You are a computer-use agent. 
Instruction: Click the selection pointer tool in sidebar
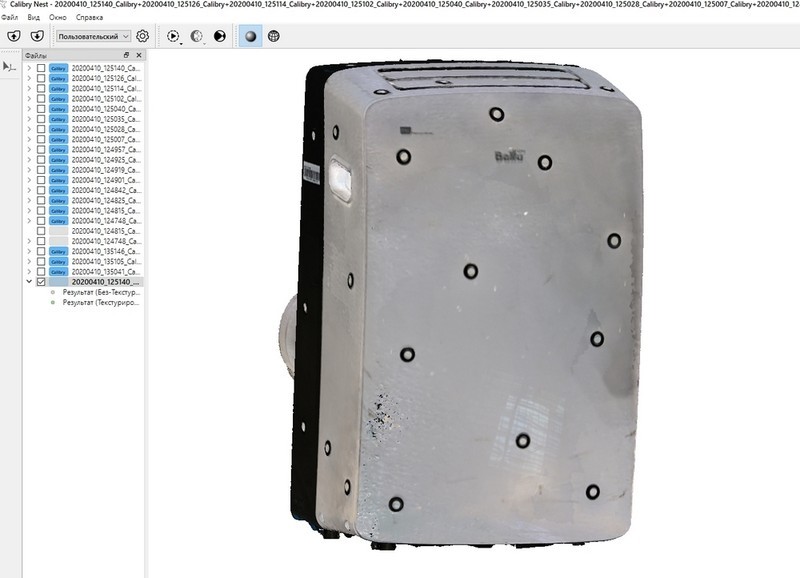[9, 66]
